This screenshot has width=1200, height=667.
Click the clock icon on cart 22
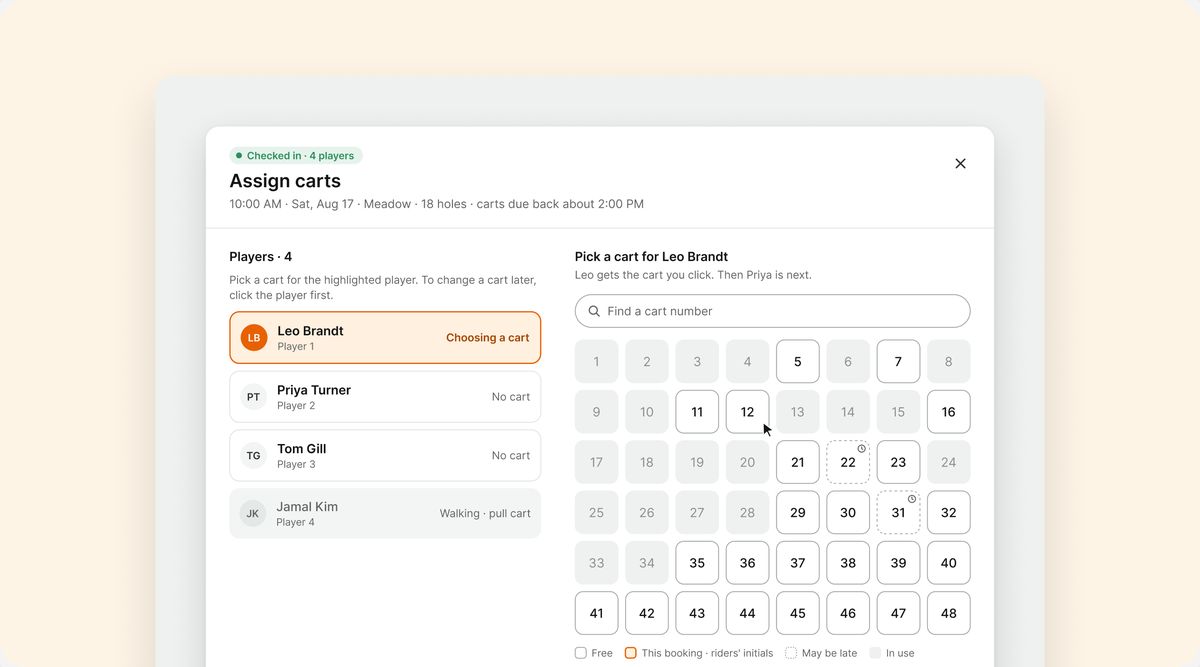point(861,449)
